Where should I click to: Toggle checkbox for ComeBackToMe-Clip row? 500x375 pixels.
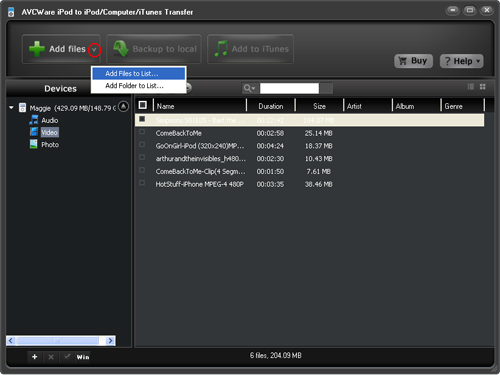[x=142, y=170]
